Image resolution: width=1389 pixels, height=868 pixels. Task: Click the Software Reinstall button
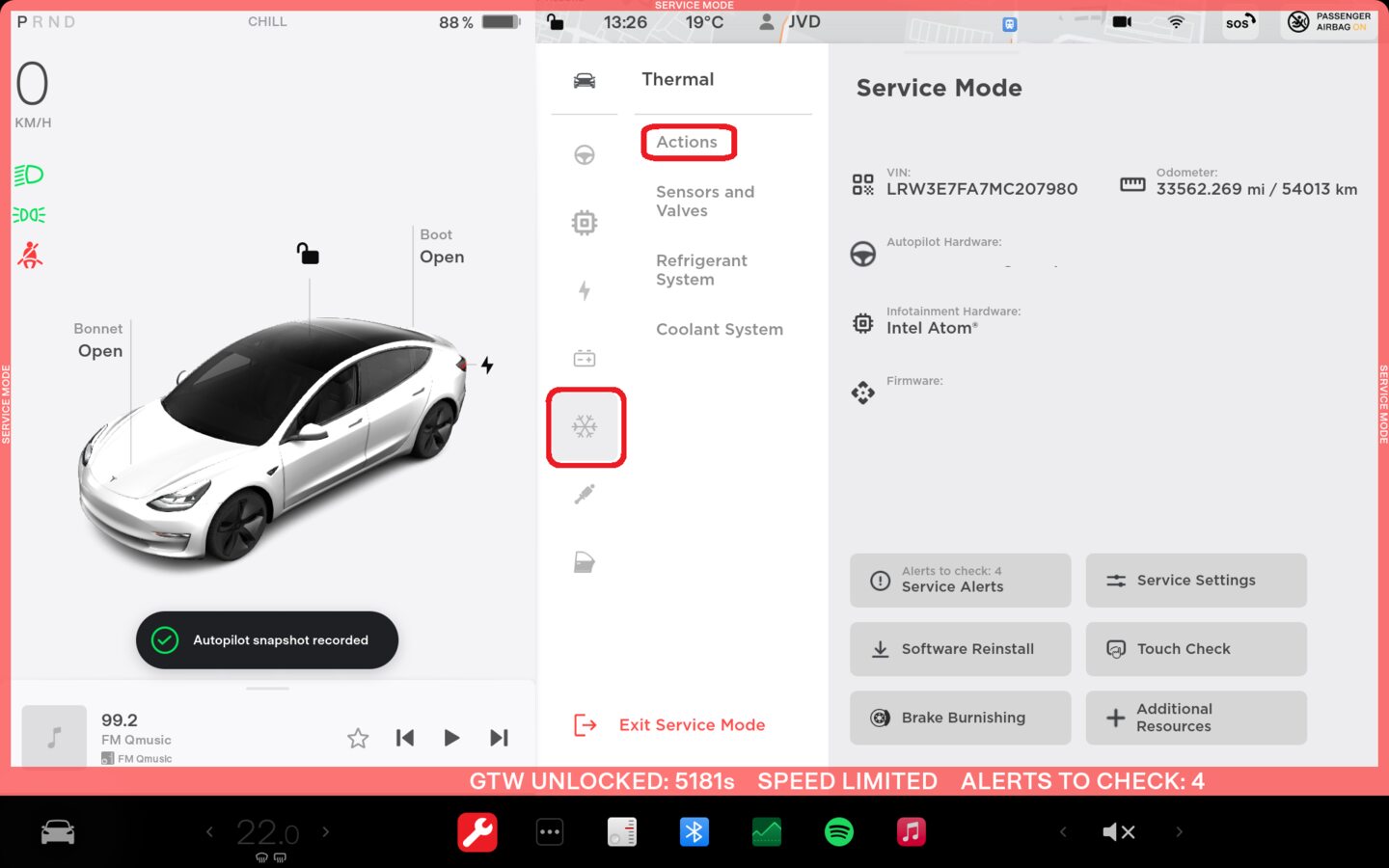[x=960, y=649]
